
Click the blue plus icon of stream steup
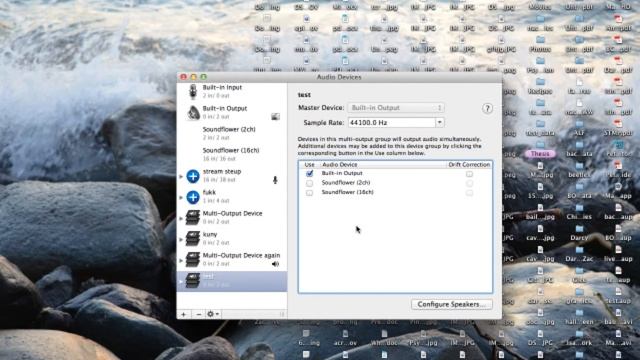(x=193, y=176)
